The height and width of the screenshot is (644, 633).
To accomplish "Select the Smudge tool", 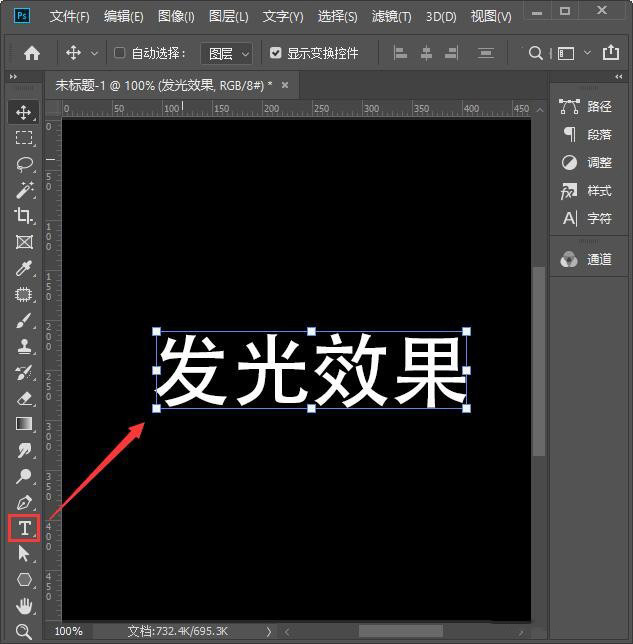I will (24, 450).
